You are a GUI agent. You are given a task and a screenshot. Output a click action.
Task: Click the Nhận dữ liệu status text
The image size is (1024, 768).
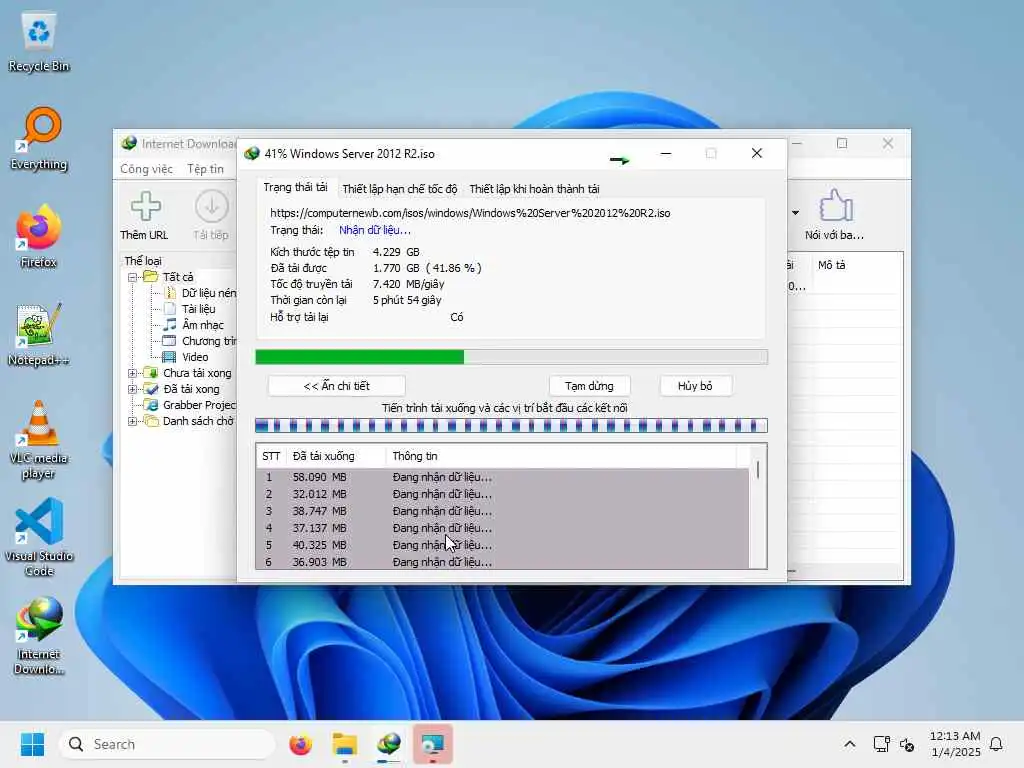(375, 230)
